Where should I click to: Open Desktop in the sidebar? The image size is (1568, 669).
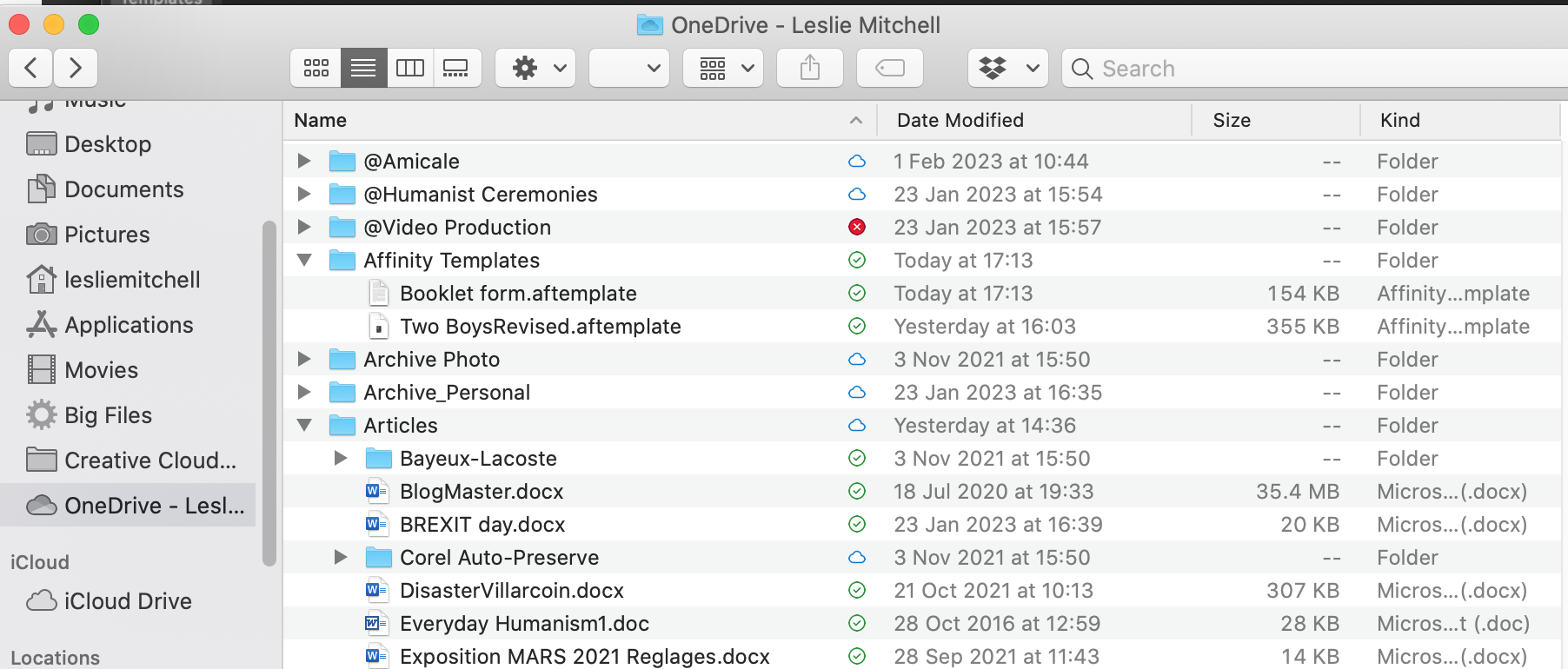click(x=108, y=144)
